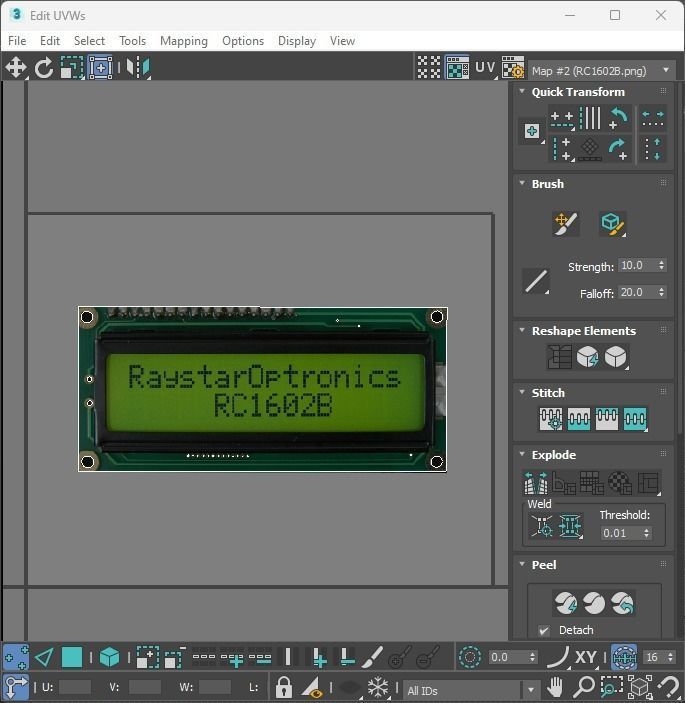Click the Stitch to Target icon
The image size is (685, 703).
[x=551, y=419]
